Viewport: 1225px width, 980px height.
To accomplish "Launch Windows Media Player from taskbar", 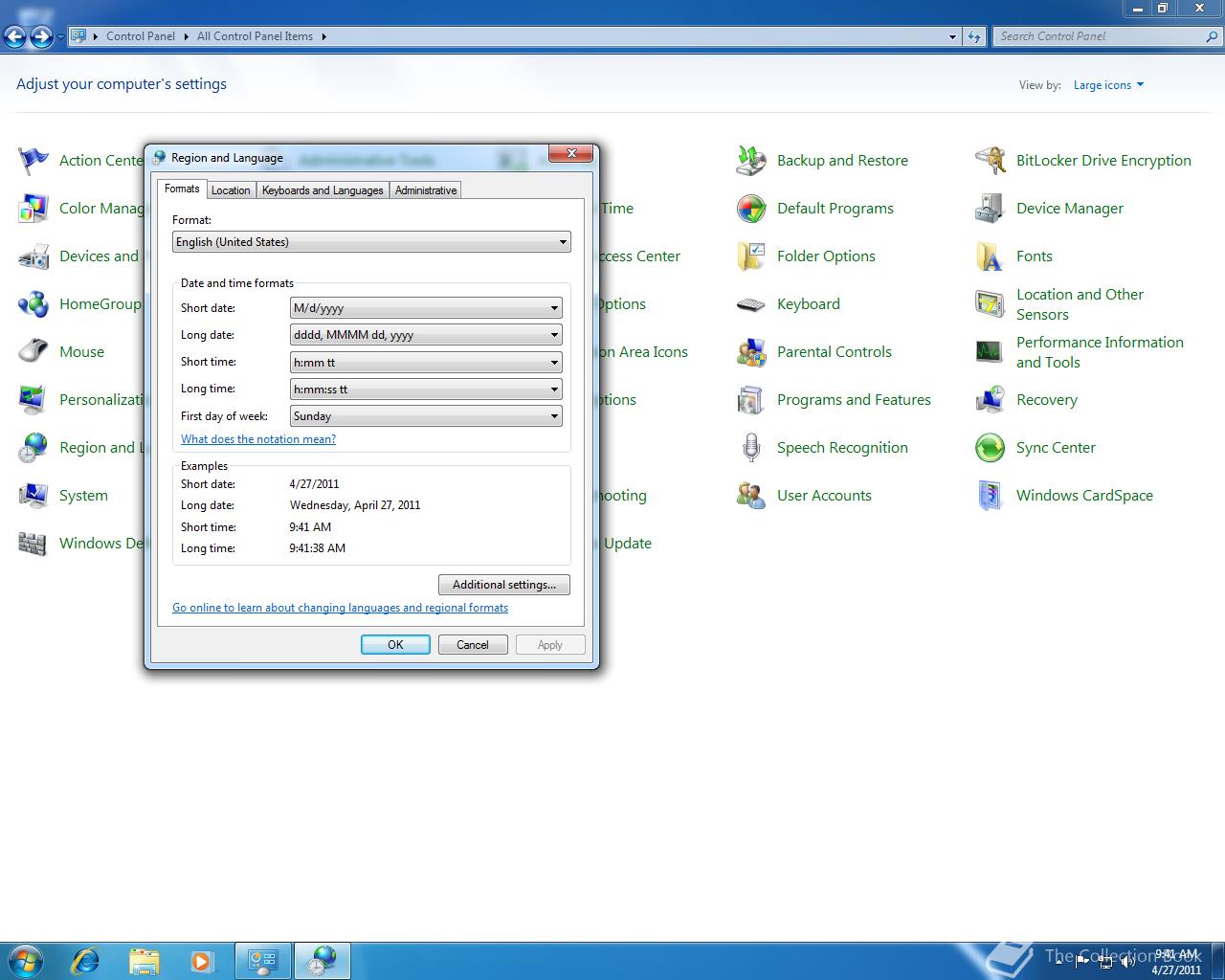I will [202, 960].
